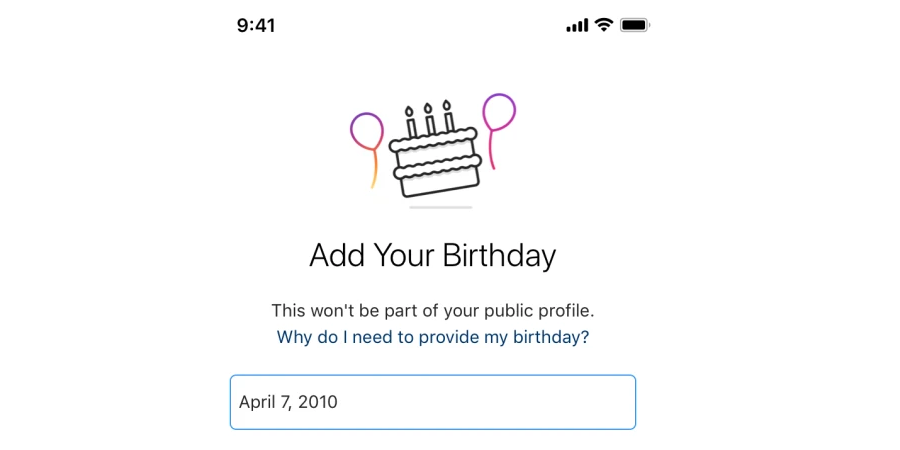Screen dimensions: 900x450
Task: Open "Why do I need to provide my birthday?"
Action: 433,337
